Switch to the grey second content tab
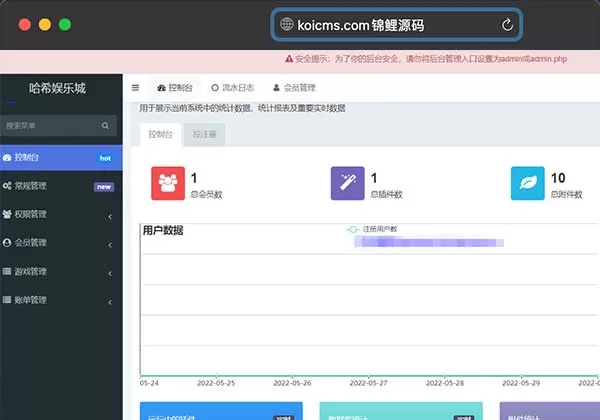600x420 pixels. pyautogui.click(x=204, y=134)
